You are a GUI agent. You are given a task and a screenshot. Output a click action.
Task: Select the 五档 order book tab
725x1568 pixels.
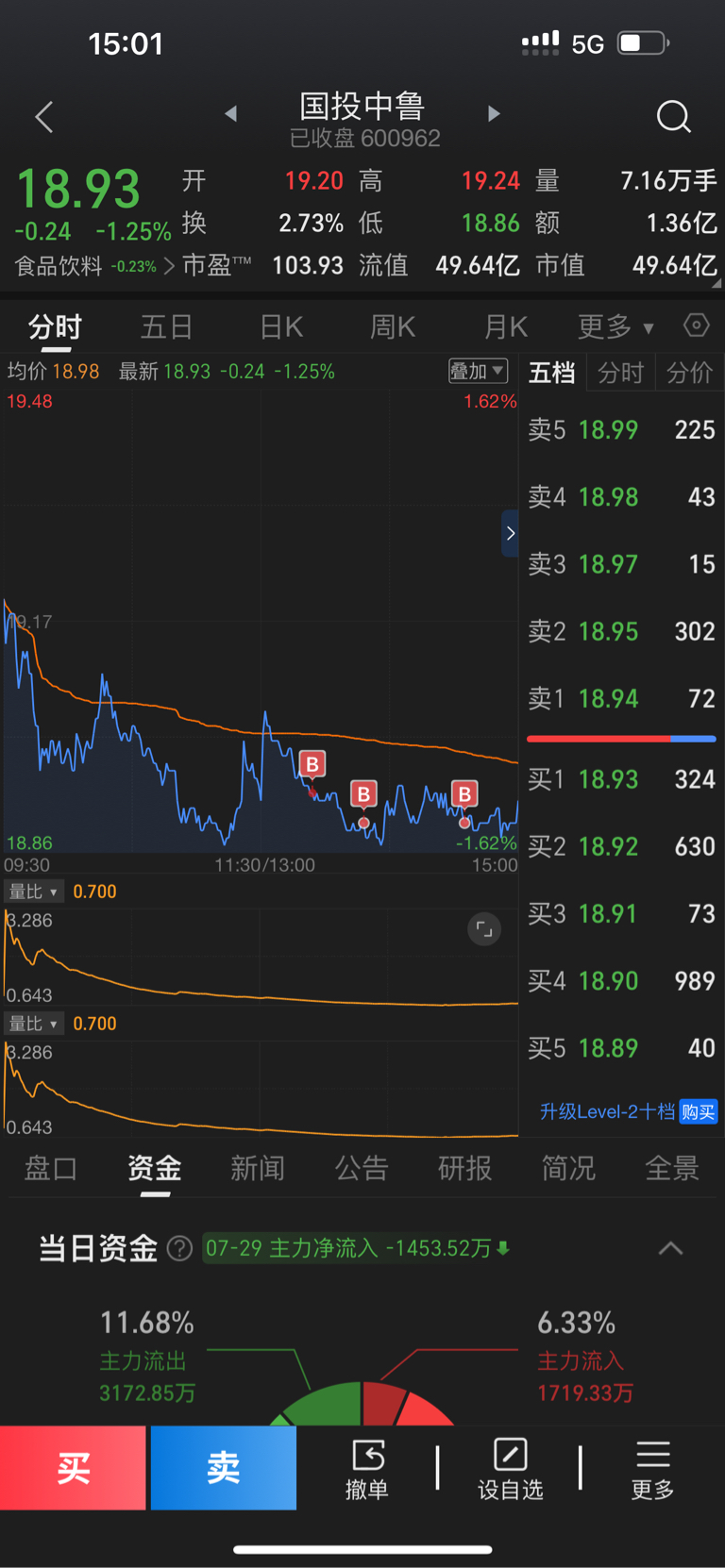click(551, 373)
